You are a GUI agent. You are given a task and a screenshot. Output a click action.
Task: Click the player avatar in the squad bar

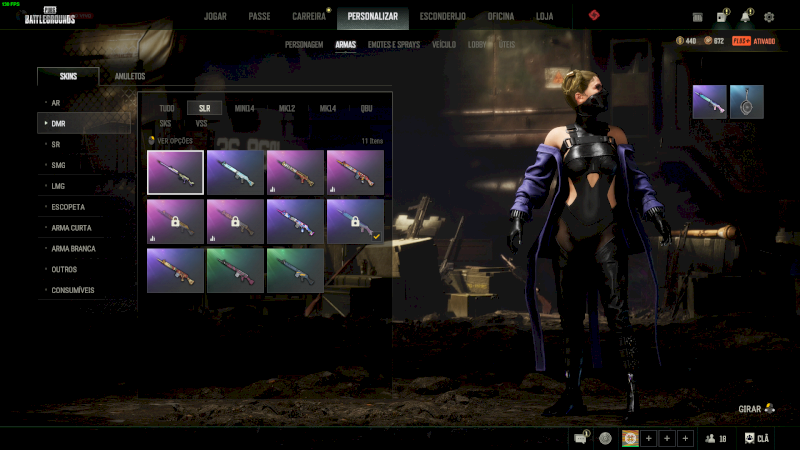(x=630, y=438)
